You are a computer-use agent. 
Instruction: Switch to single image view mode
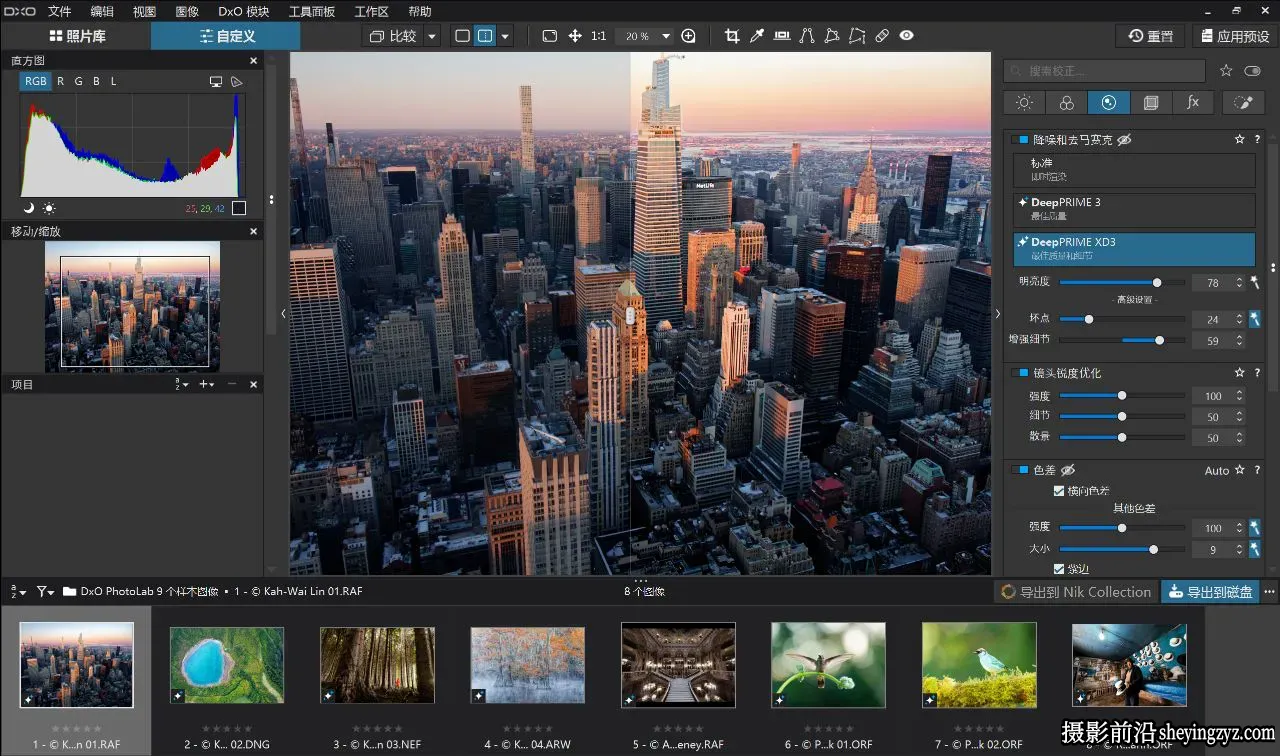(462, 36)
